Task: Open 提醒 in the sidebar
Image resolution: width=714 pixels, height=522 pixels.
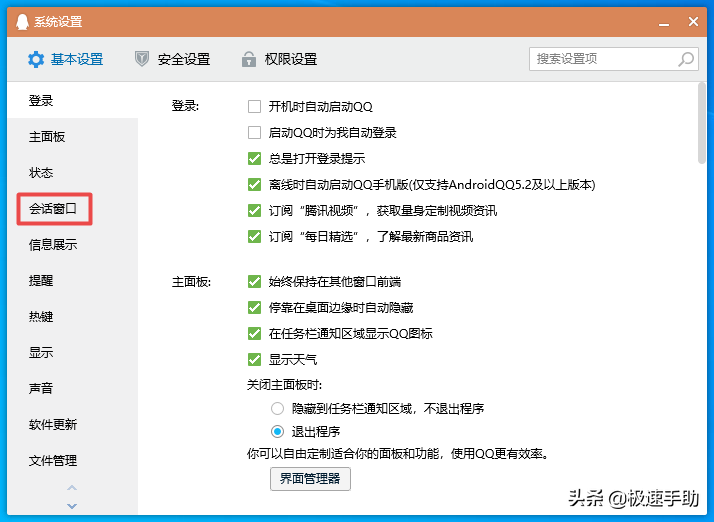Action: click(72, 280)
